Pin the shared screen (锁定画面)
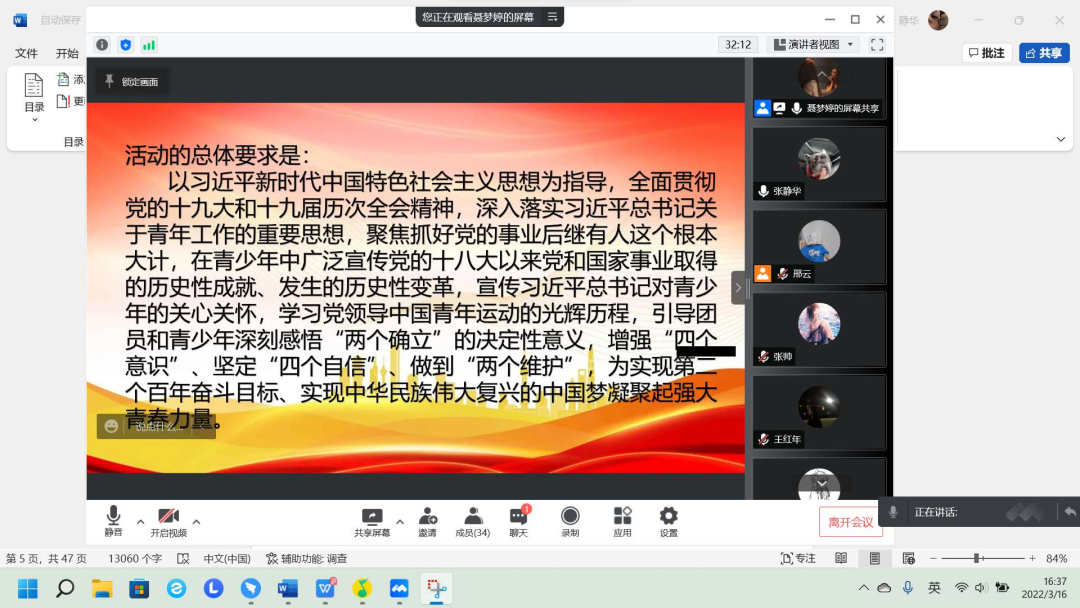The height and width of the screenshot is (608, 1080). tap(132, 82)
